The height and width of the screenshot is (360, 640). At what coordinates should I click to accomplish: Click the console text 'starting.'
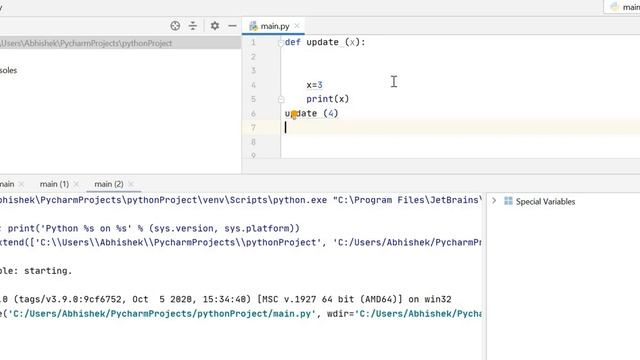(x=48, y=271)
